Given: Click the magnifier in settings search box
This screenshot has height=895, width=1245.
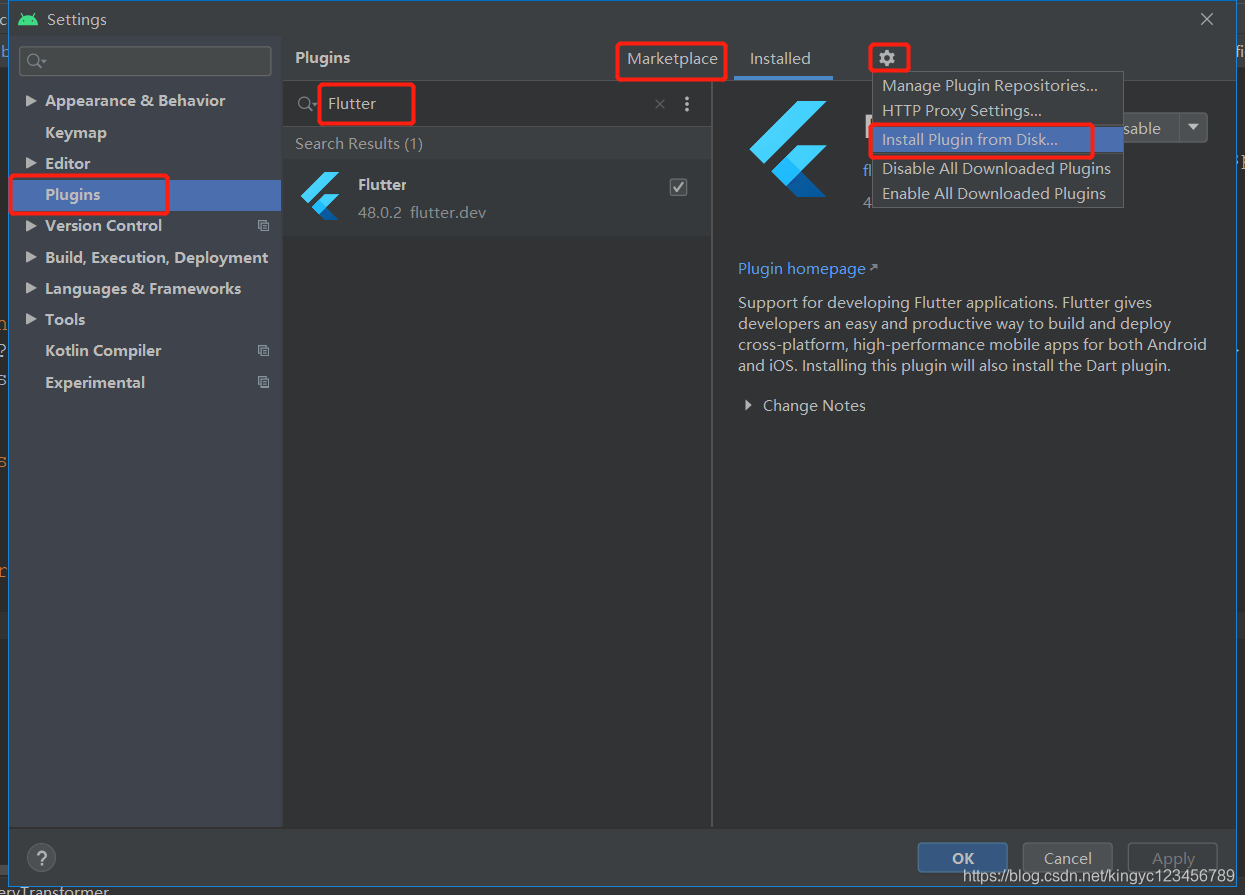Looking at the screenshot, I should 37,61.
